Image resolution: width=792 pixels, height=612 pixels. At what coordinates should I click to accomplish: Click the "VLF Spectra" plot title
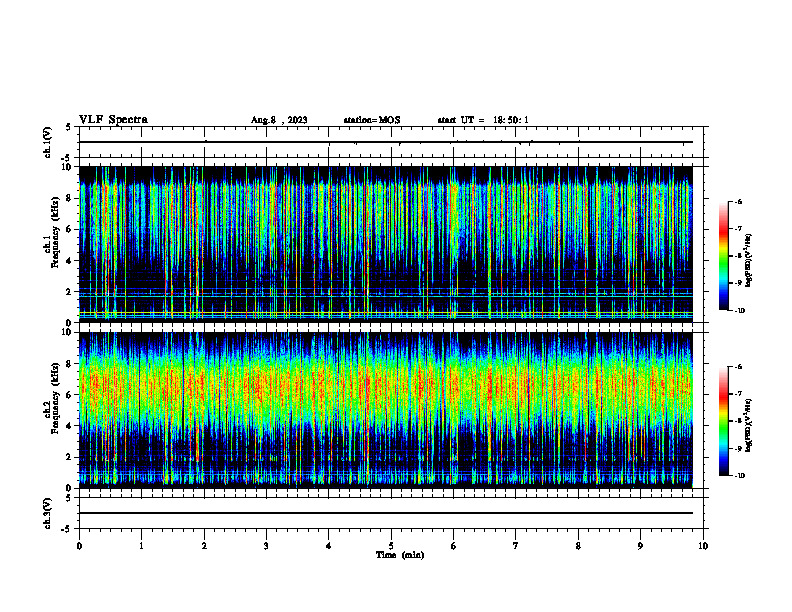(x=113, y=120)
